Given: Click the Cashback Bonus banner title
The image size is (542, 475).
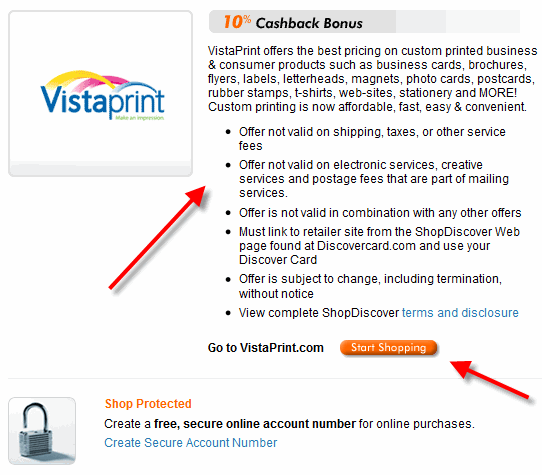Looking at the screenshot, I should (309, 23).
